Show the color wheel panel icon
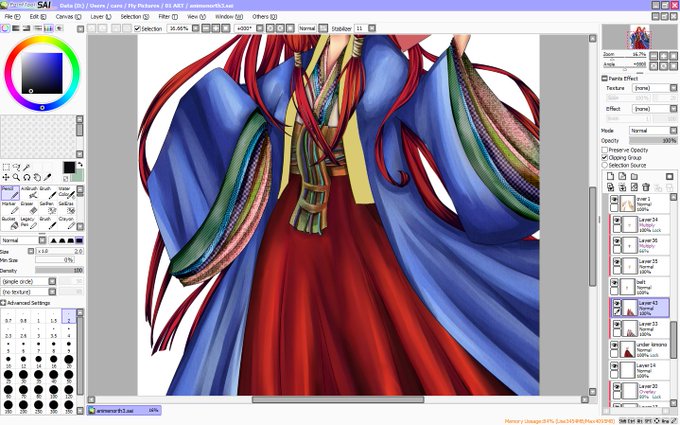Viewport: 680px width, 425px height. click(5, 28)
